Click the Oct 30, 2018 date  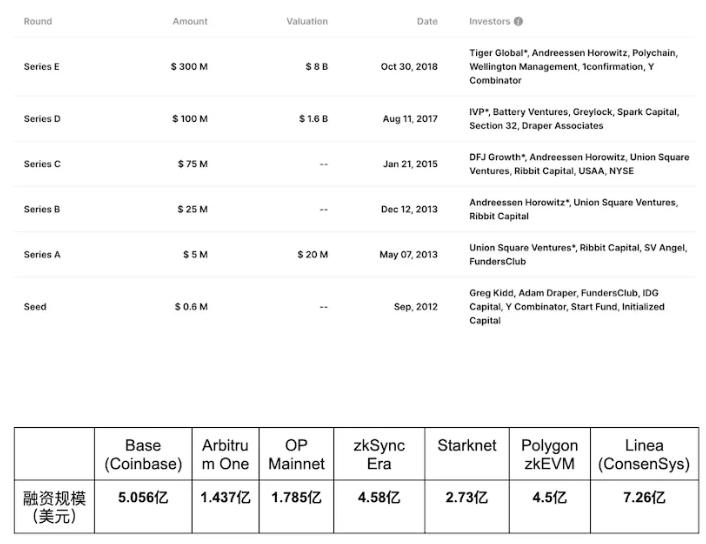pos(409,67)
